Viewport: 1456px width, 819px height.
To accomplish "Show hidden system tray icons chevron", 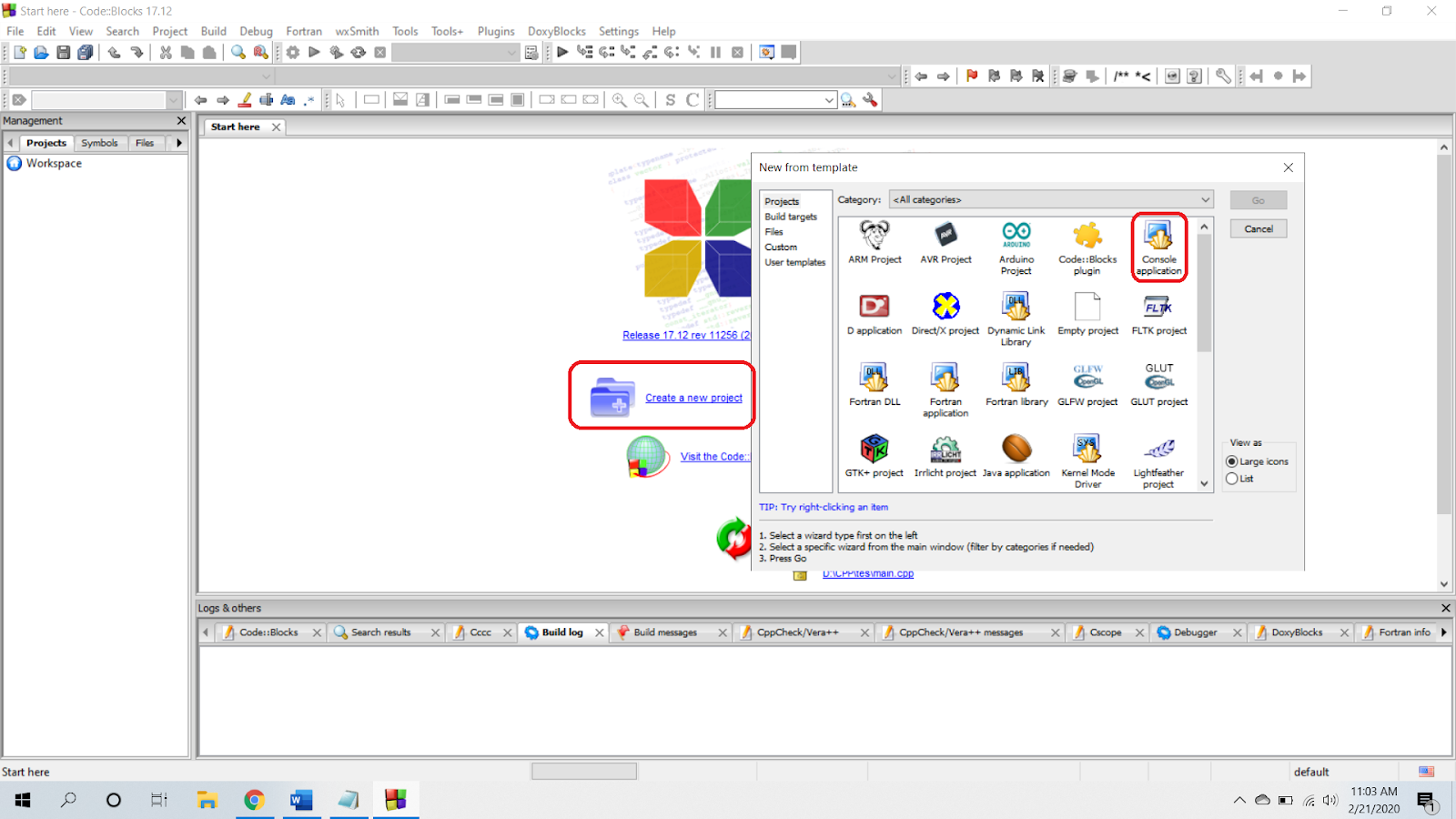I will [x=1239, y=801].
